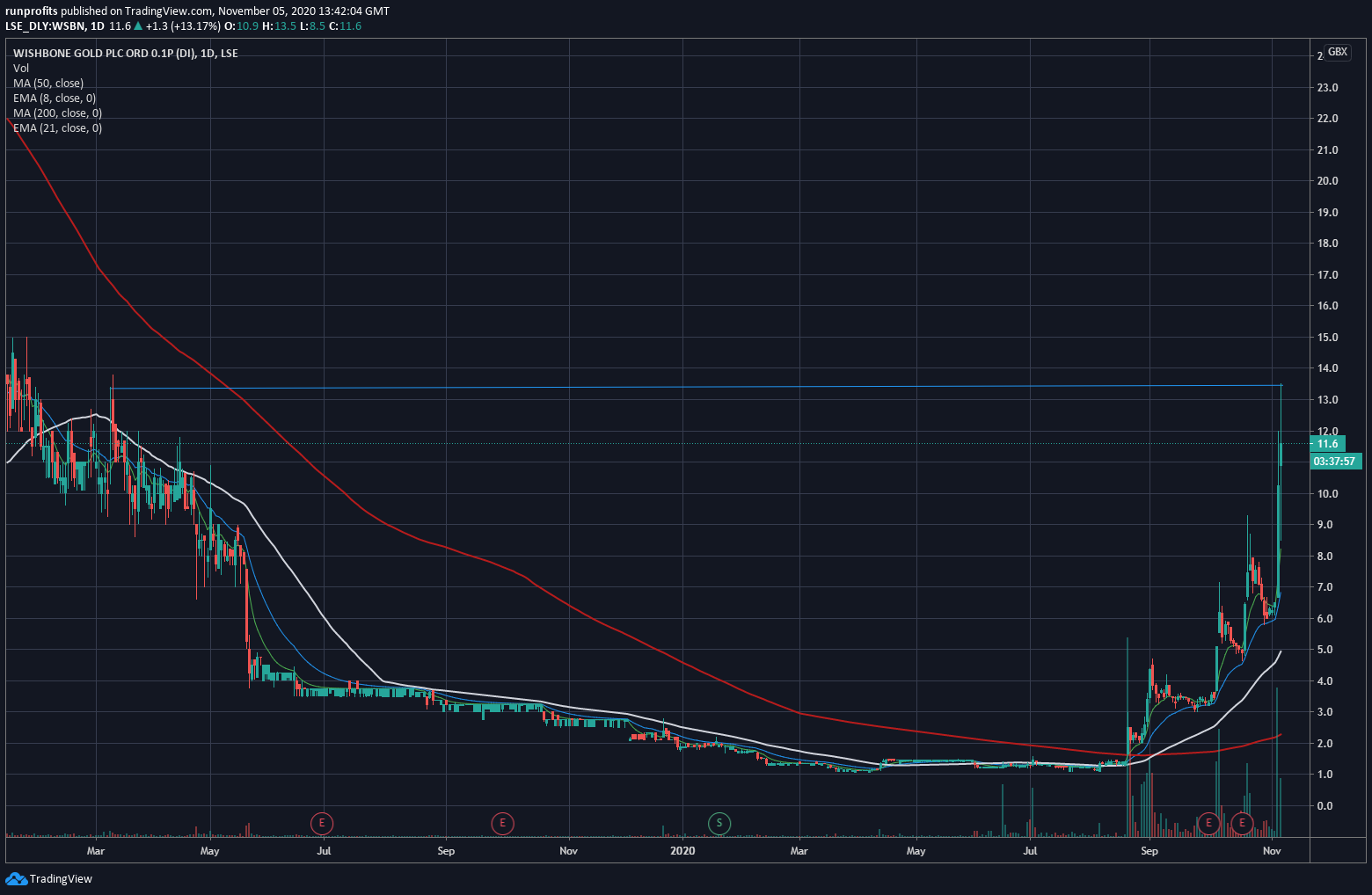Click the TradingView wordmark text
This screenshot has width=1372, height=895.
(x=61, y=879)
